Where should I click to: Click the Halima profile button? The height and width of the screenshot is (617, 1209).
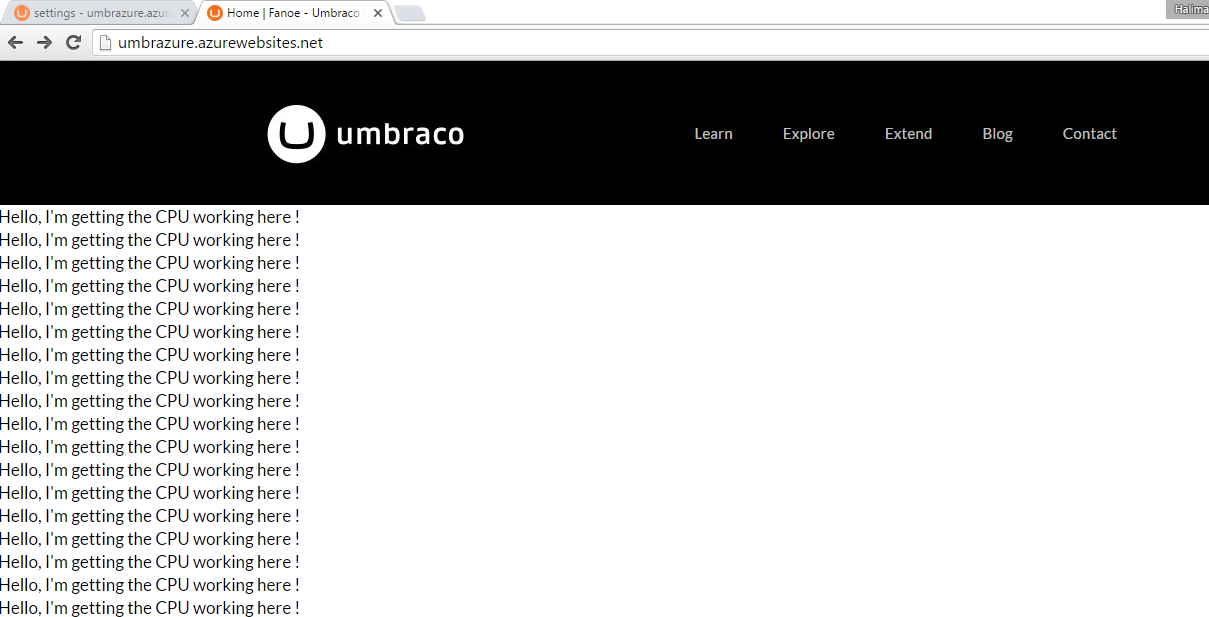click(x=1190, y=9)
